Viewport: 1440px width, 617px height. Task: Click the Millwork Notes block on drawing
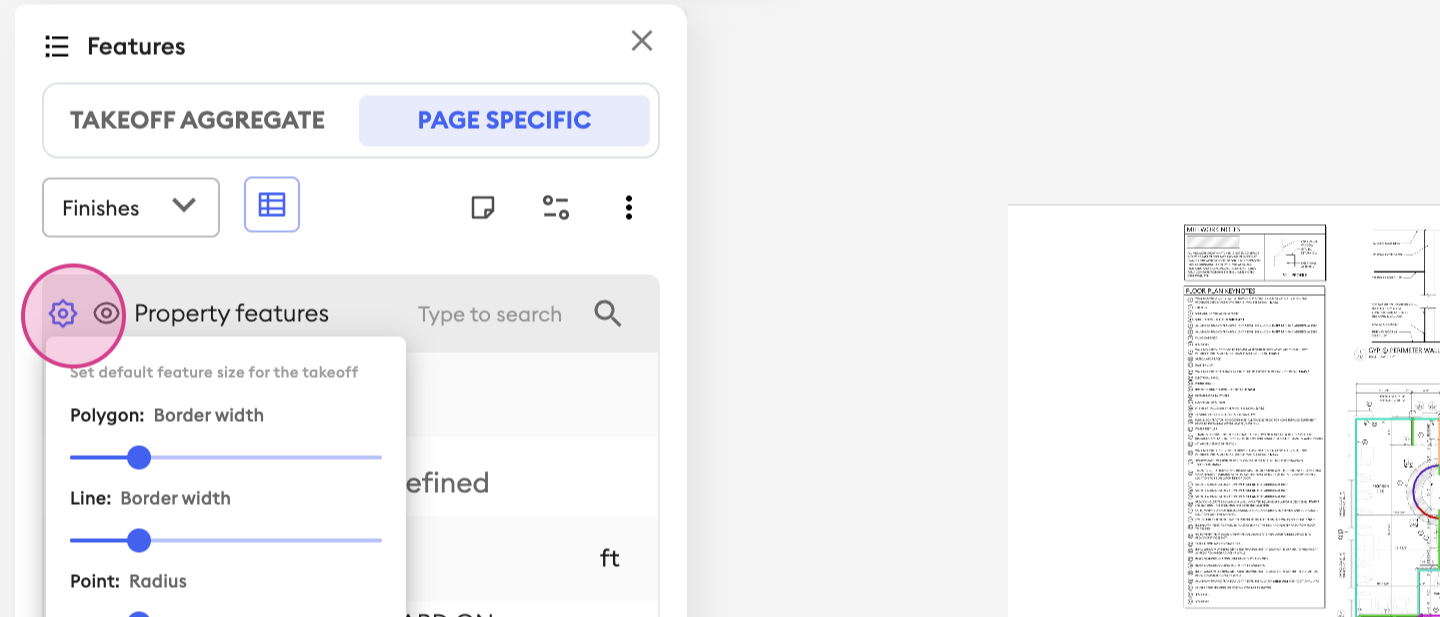point(1255,252)
